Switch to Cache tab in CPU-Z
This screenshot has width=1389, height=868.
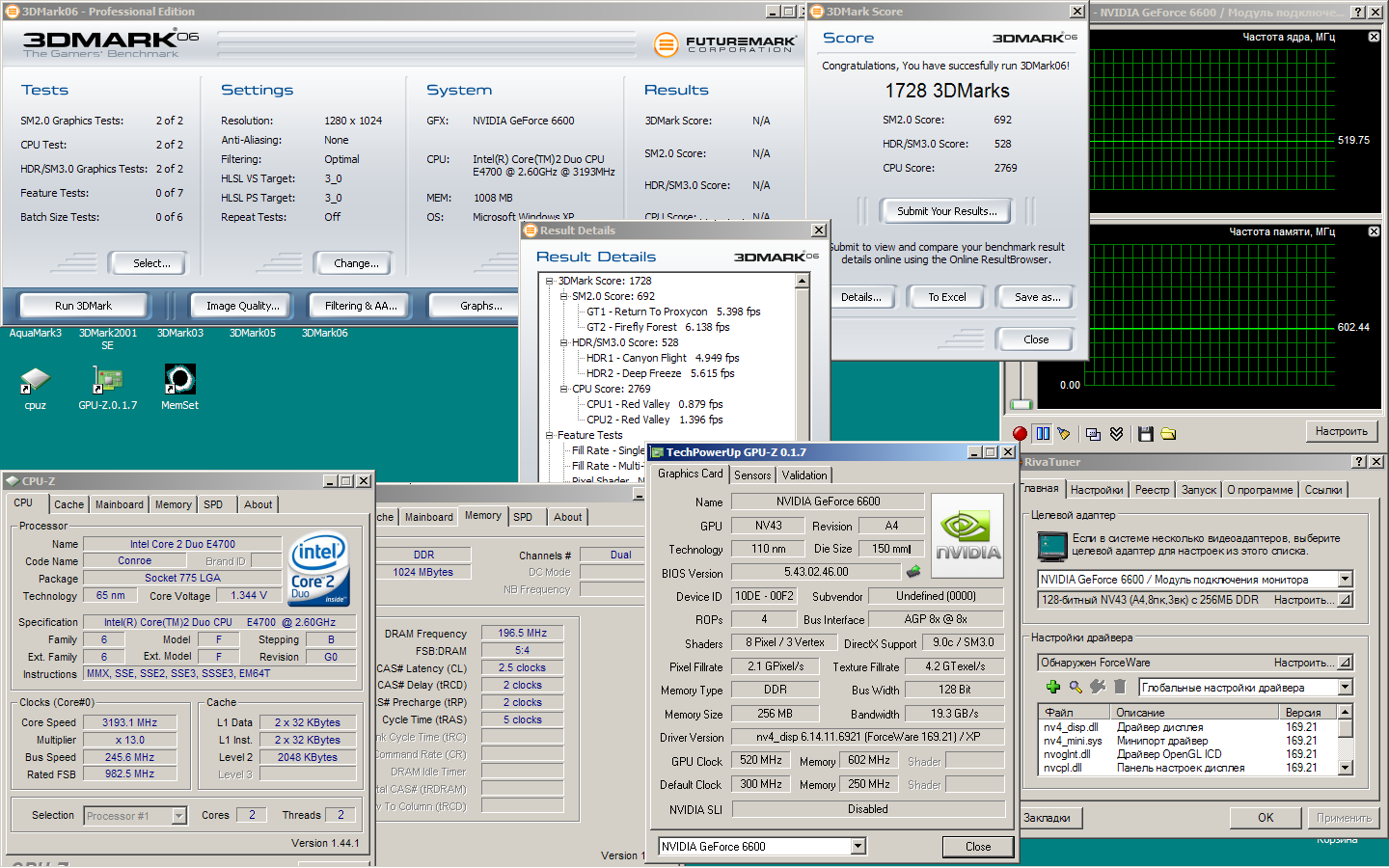coord(68,504)
